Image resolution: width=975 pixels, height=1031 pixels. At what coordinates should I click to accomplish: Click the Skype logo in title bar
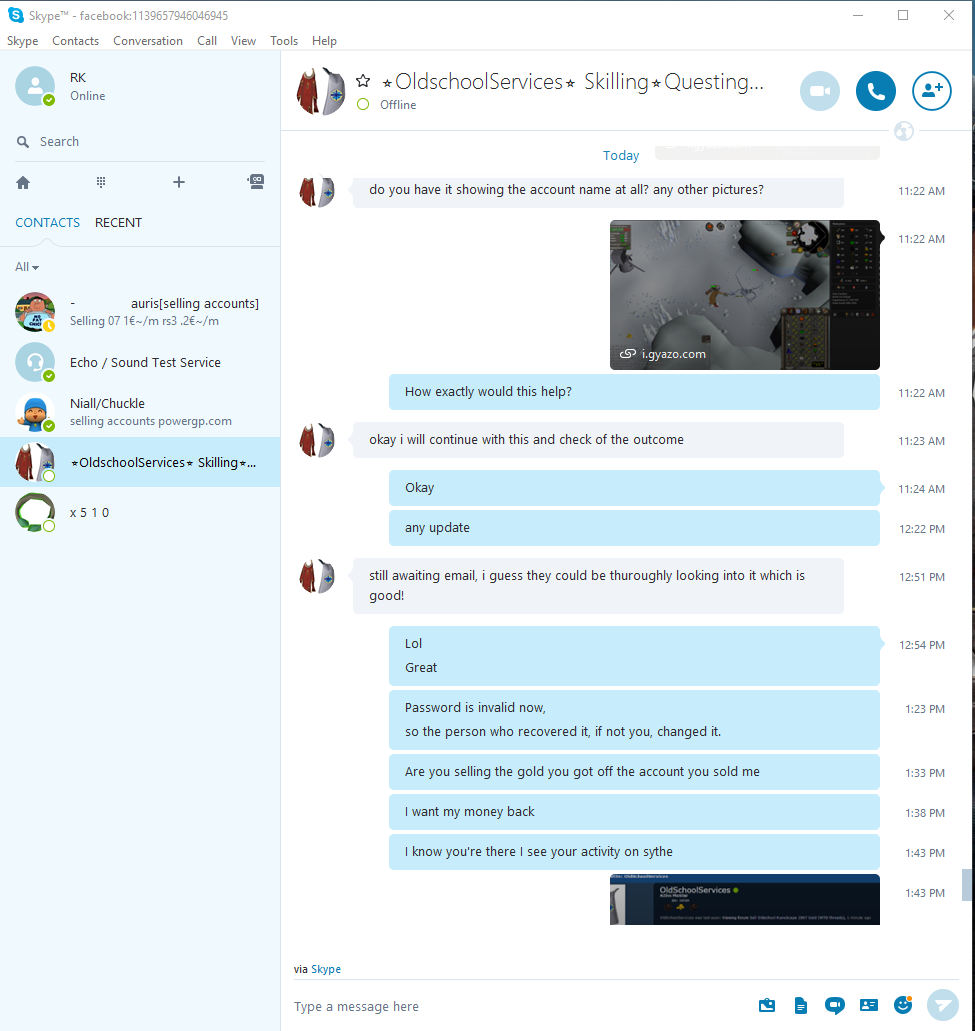point(16,15)
